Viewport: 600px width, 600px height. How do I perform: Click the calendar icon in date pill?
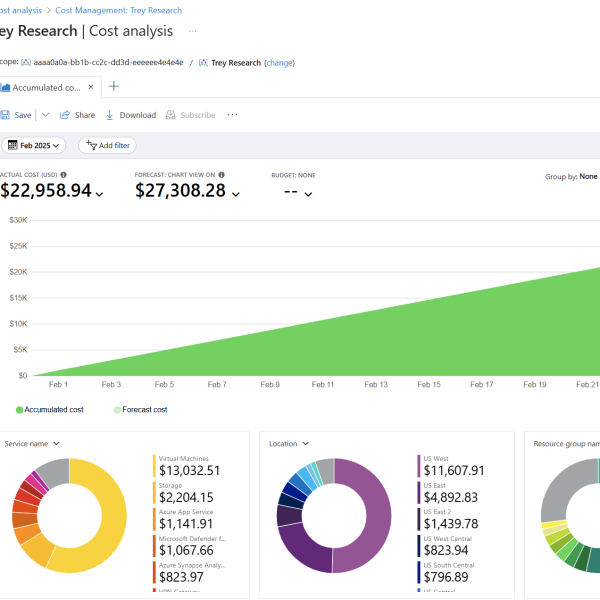[13, 145]
